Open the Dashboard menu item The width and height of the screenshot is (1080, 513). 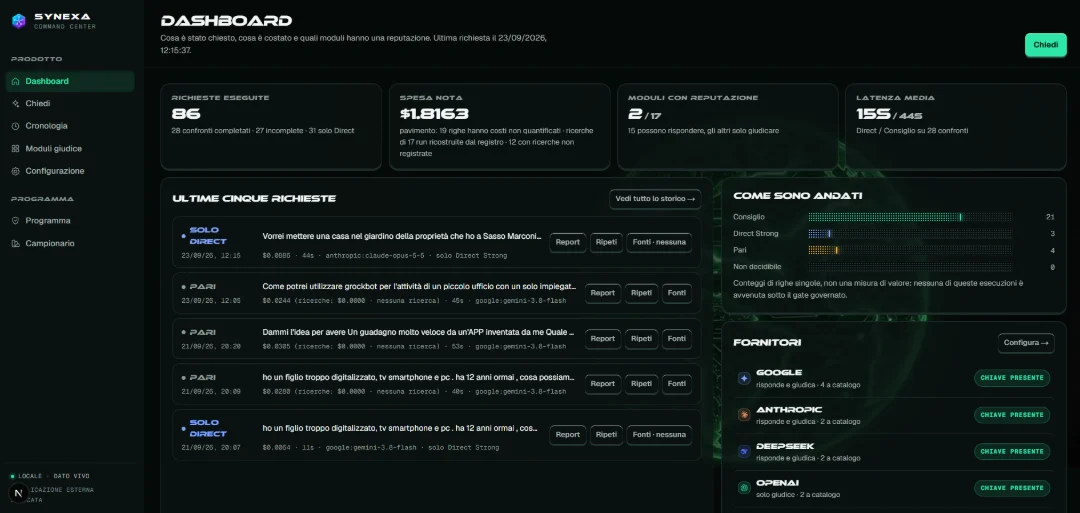point(70,81)
